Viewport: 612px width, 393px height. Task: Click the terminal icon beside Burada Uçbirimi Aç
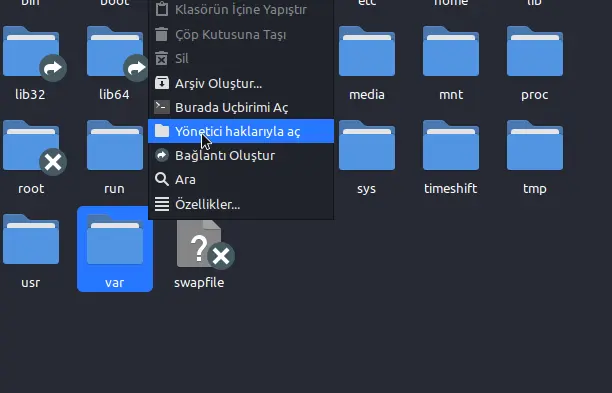(x=162, y=107)
